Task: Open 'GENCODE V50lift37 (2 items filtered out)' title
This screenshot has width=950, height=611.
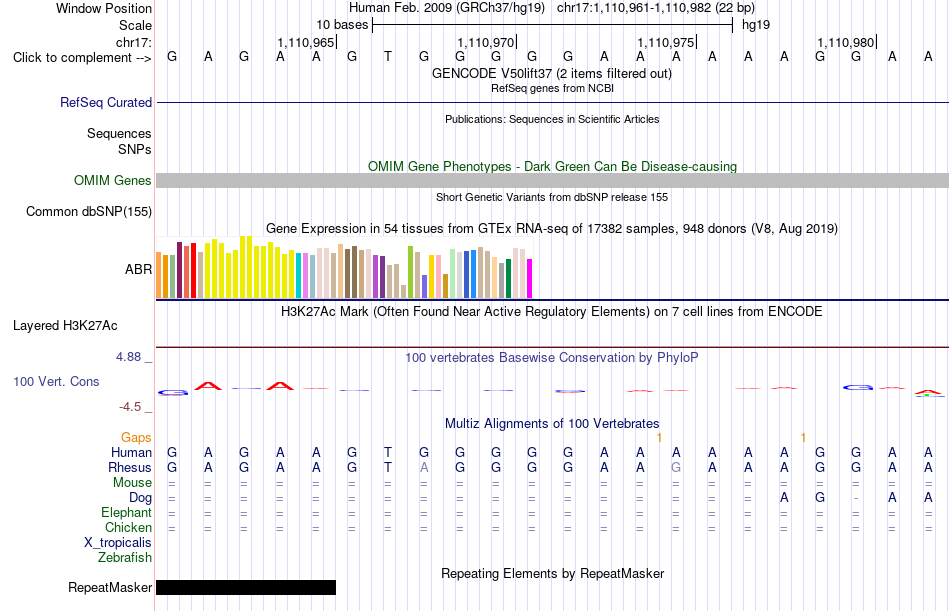Action: point(552,73)
